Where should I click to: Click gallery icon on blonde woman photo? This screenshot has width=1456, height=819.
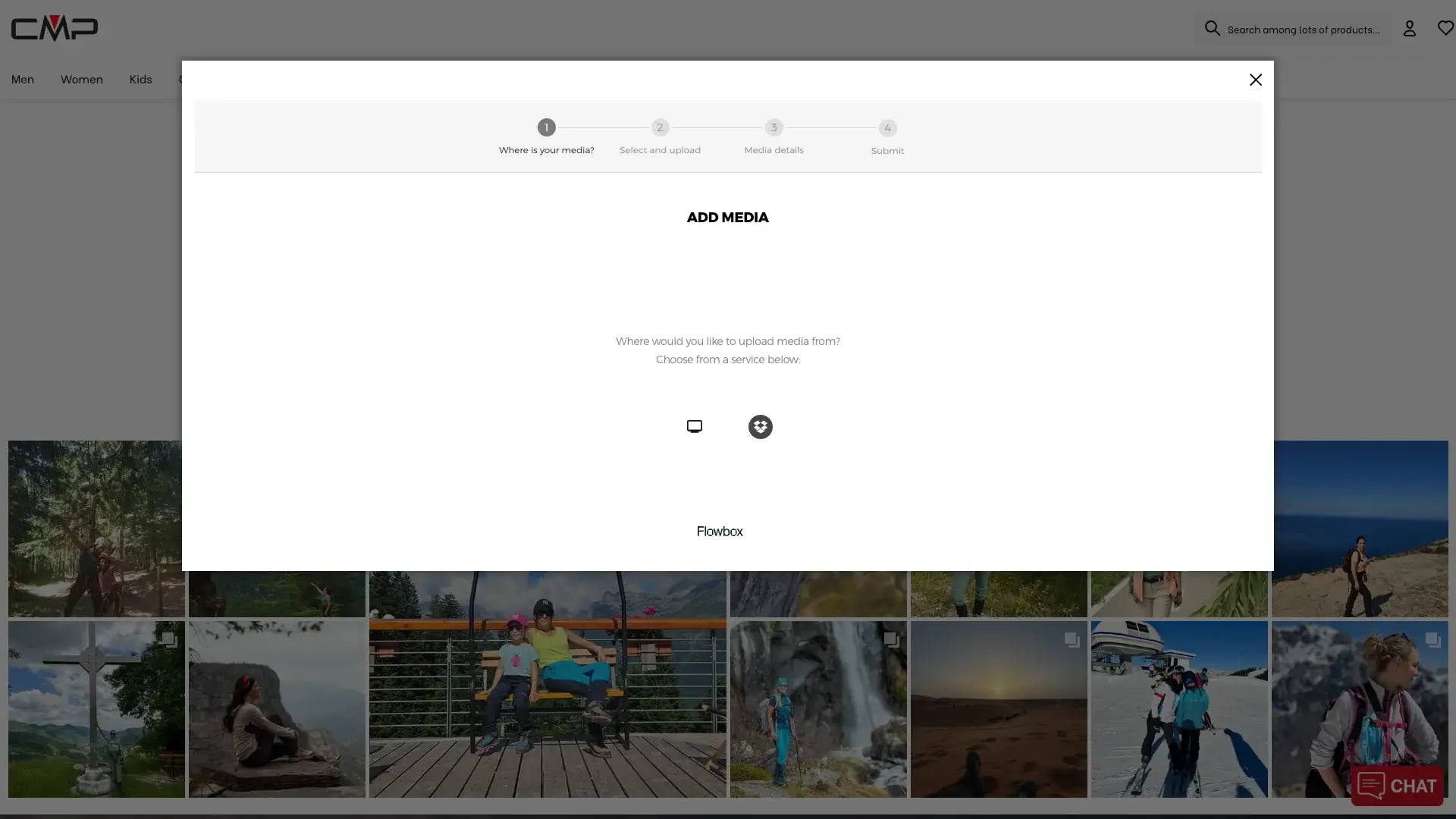1432,640
